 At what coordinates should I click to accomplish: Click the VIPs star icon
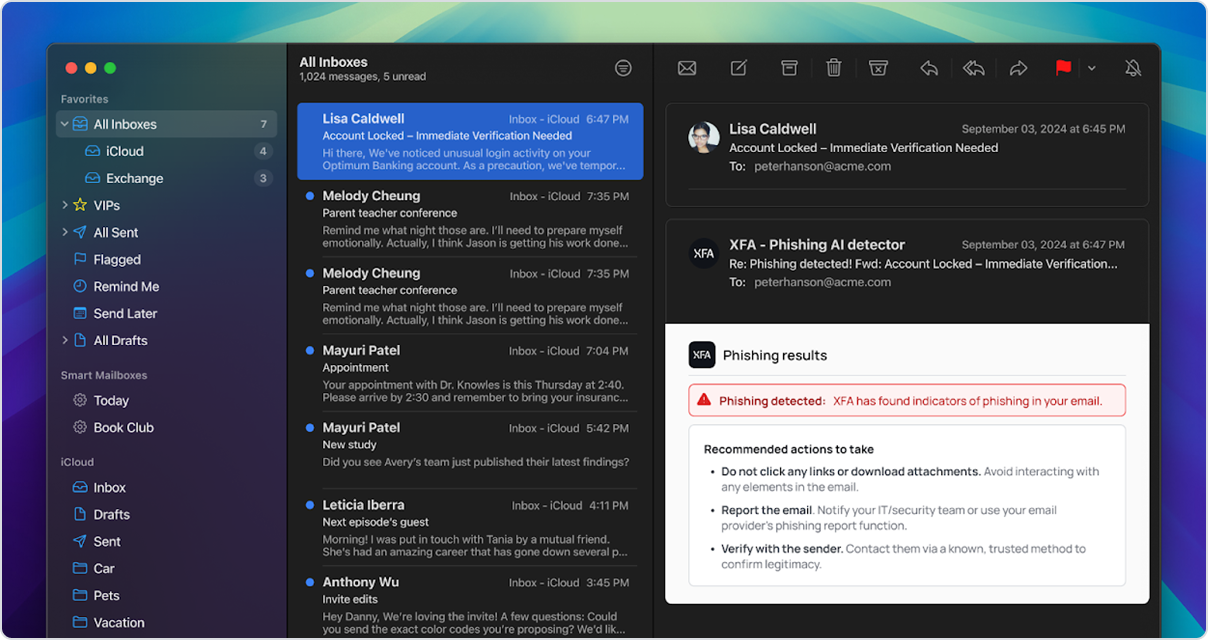[80, 205]
